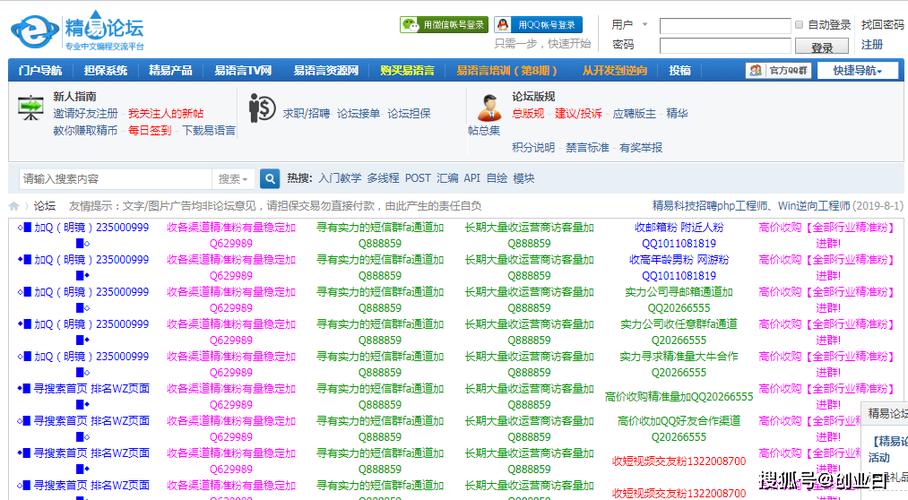Open the 有奖举报 link
The image size is (908, 500).
click(x=640, y=148)
